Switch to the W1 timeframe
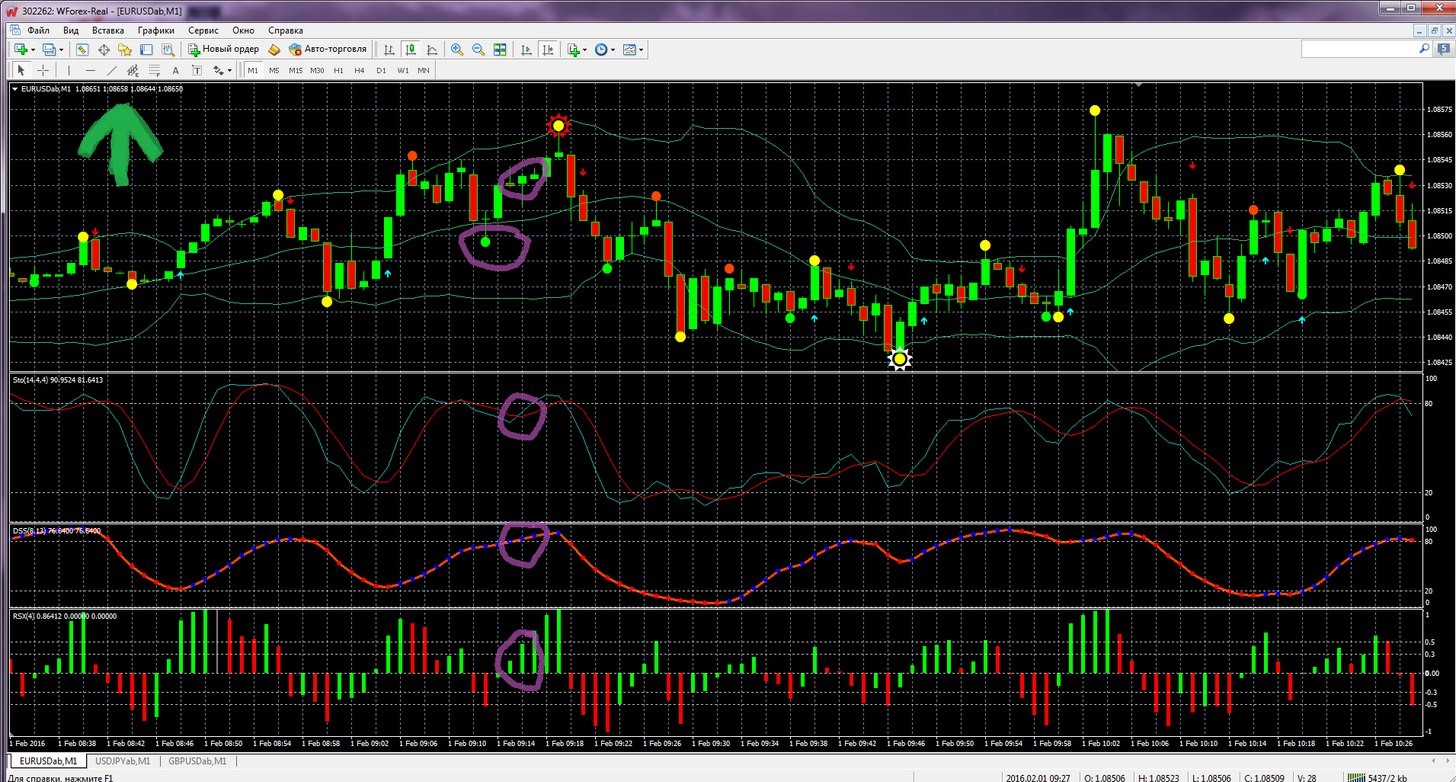The image size is (1456, 782). 402,70
